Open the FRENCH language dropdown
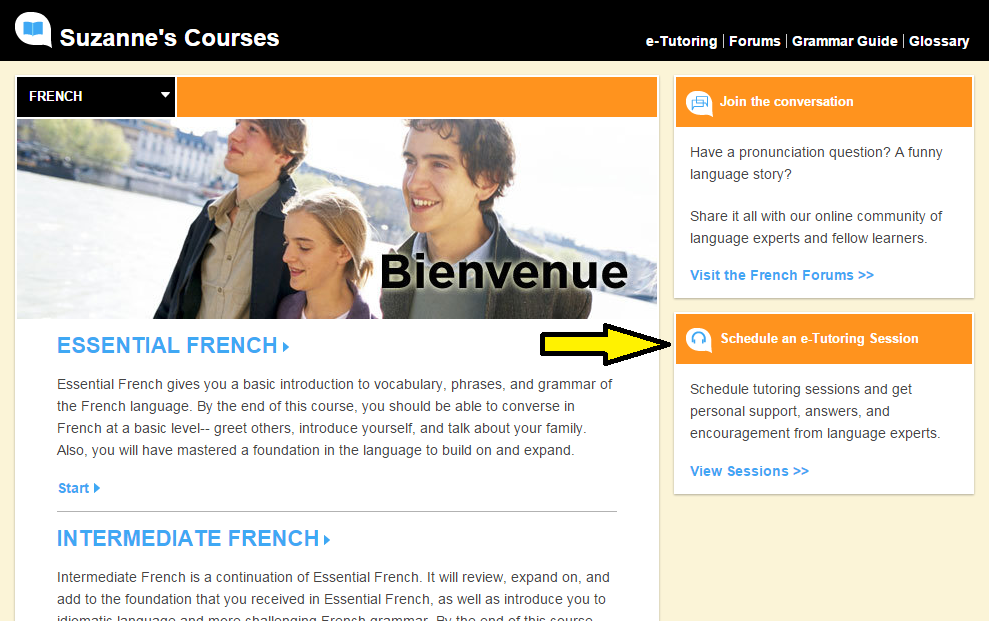Viewport: 989px width, 621px height. click(x=96, y=96)
